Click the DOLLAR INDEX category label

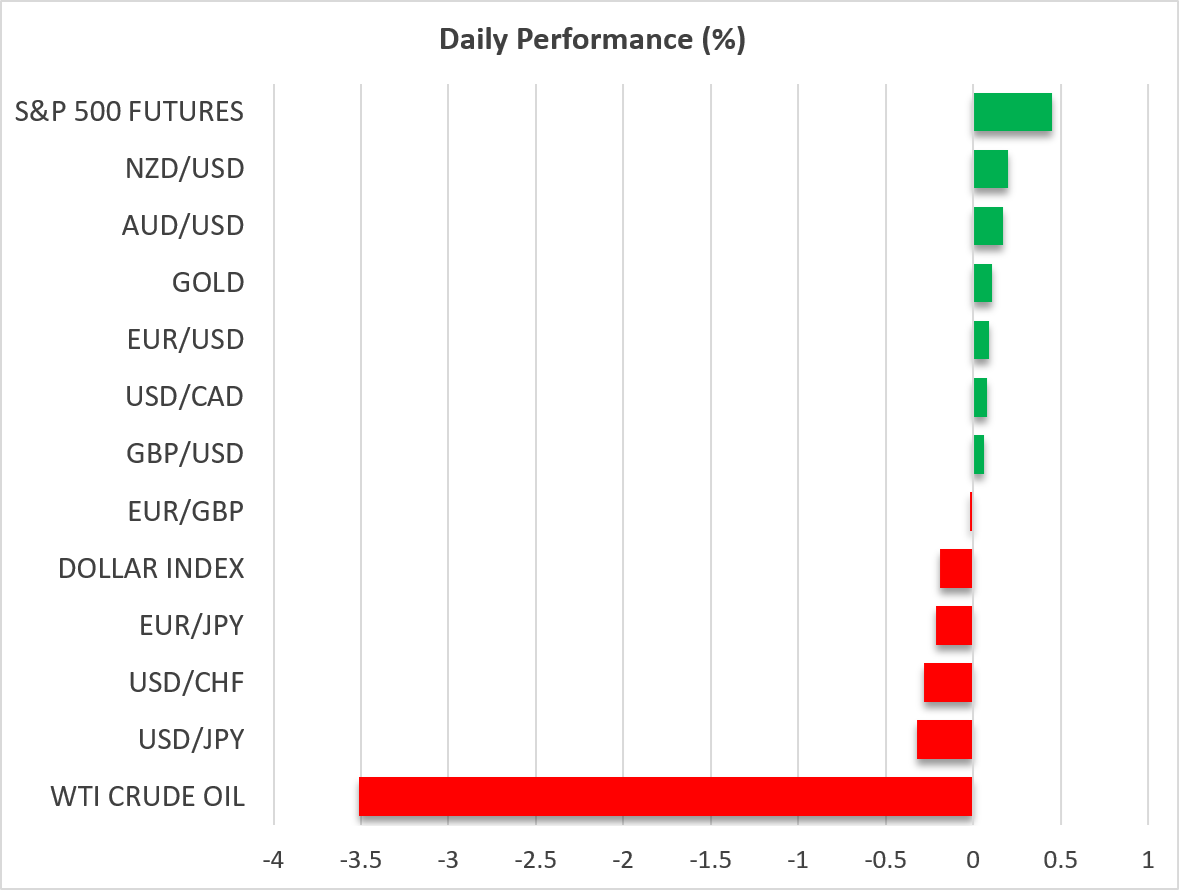pyautogui.click(x=151, y=568)
